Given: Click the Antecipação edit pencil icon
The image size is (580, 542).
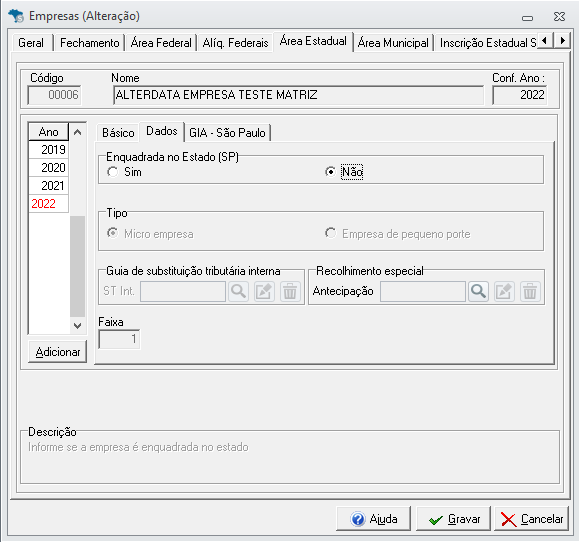Looking at the screenshot, I should (x=504, y=292).
